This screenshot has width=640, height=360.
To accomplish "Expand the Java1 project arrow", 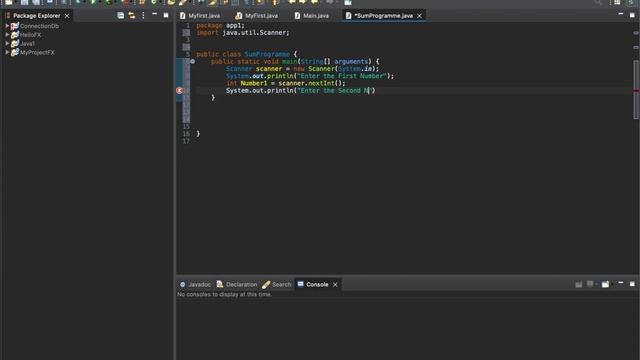I will coord(7,43).
